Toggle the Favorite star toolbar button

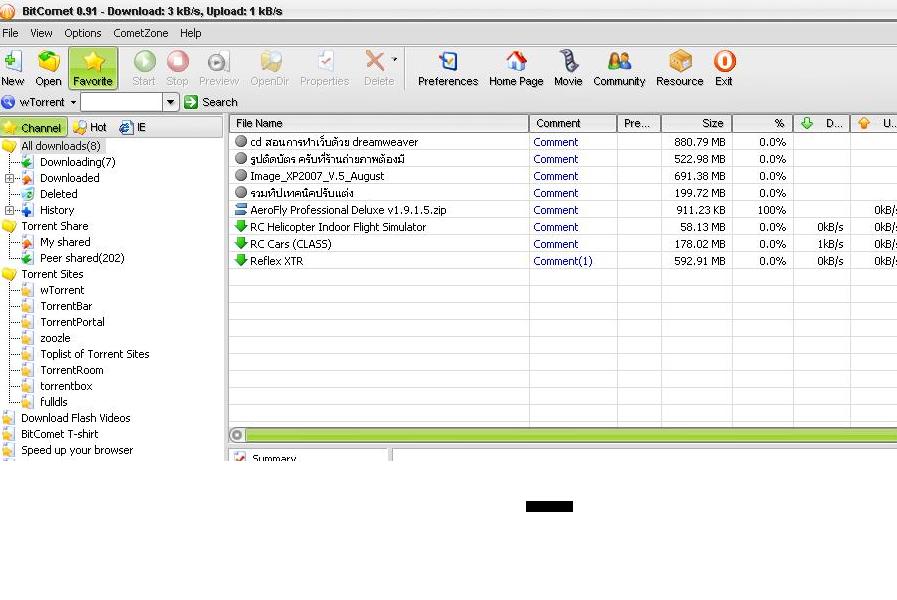pos(93,68)
